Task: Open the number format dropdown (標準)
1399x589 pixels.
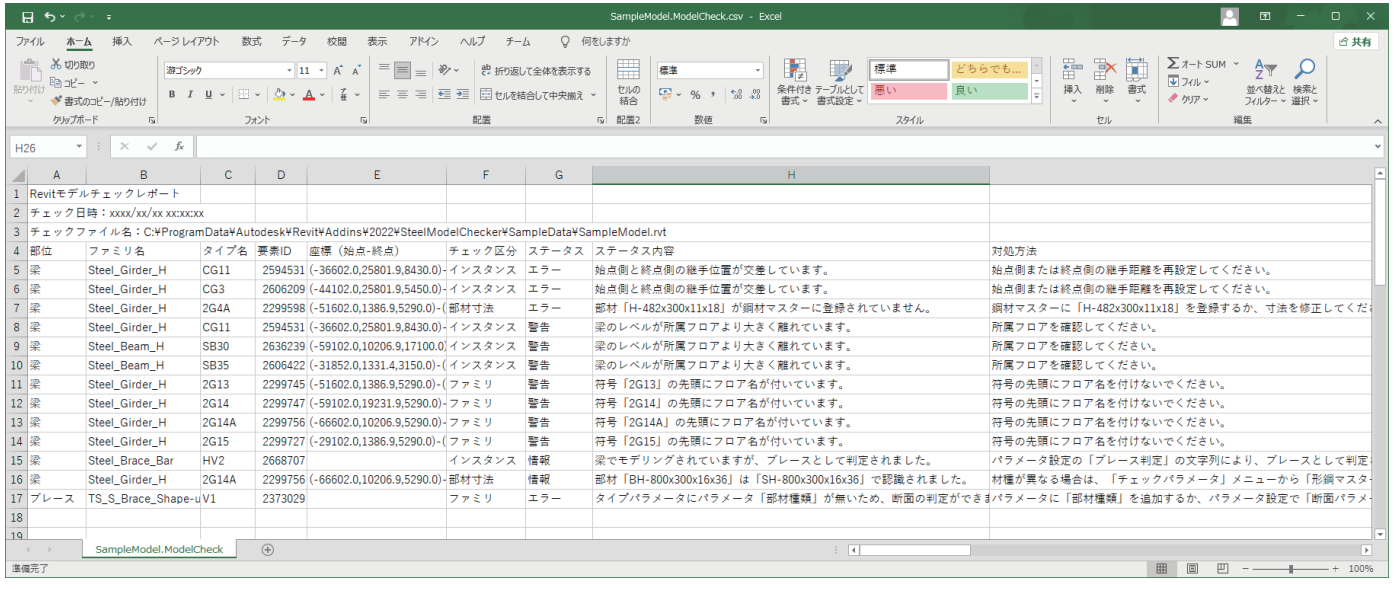Action: point(758,71)
